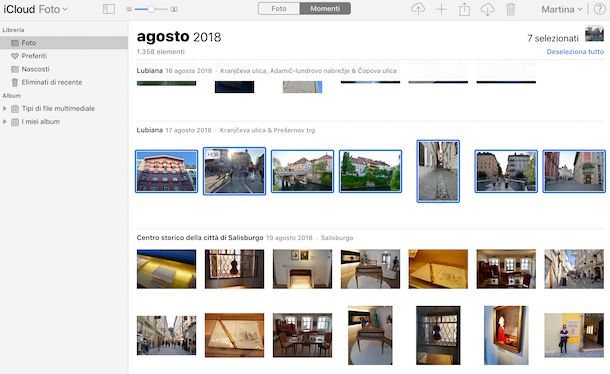The width and height of the screenshot is (610, 374).
Task: Deselect the green riverbank houses photo
Action: point(370,171)
